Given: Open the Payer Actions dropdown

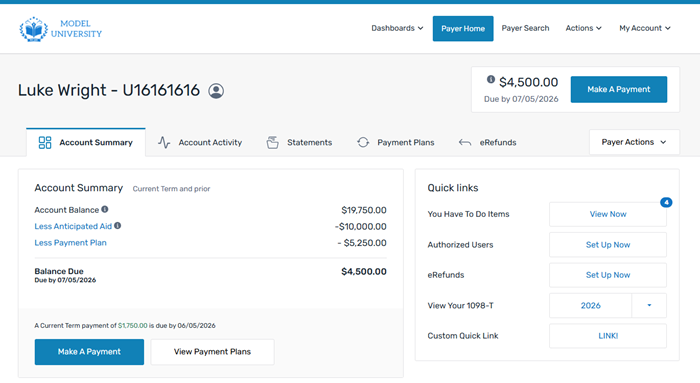Looking at the screenshot, I should tap(634, 142).
